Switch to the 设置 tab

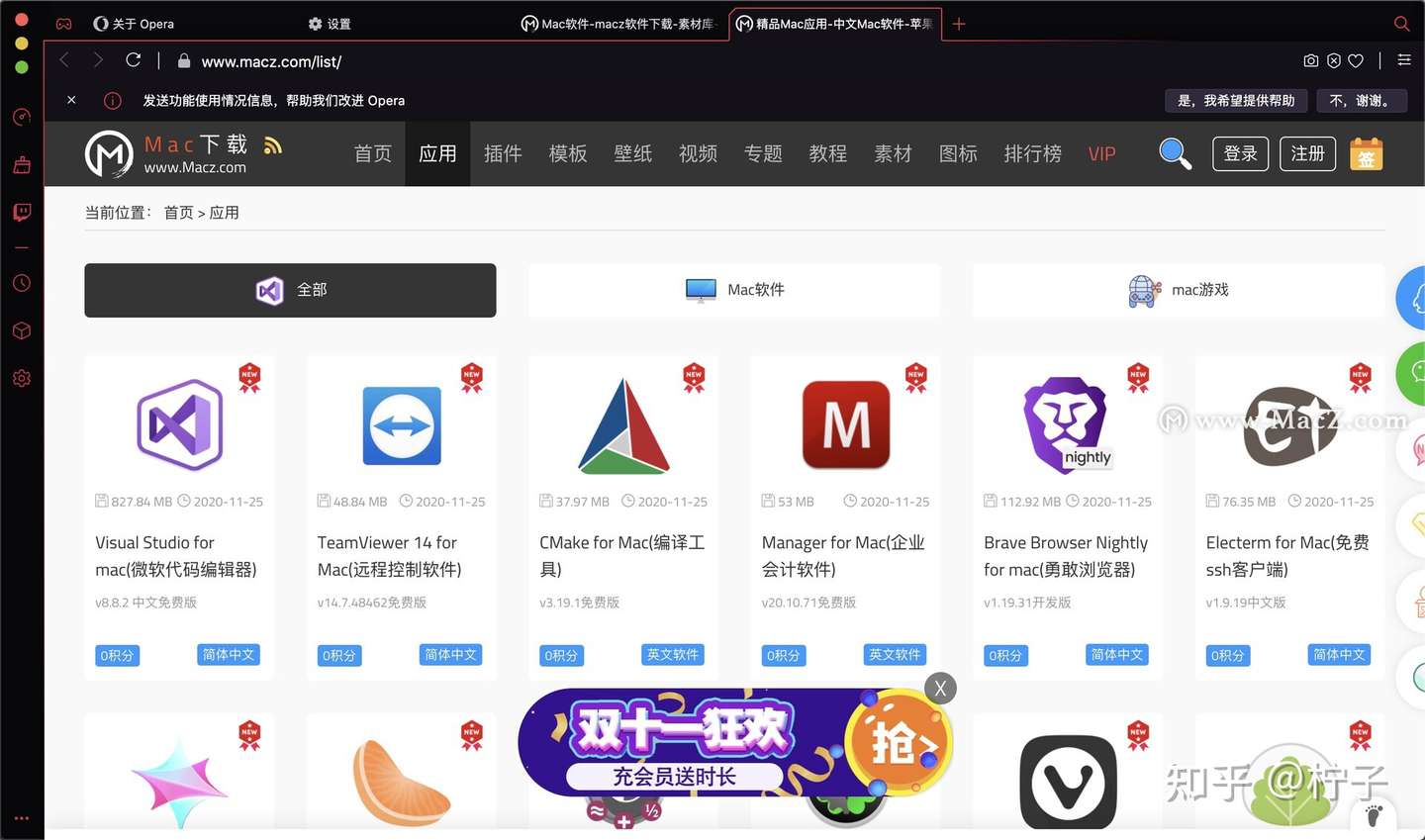pyautogui.click(x=330, y=24)
